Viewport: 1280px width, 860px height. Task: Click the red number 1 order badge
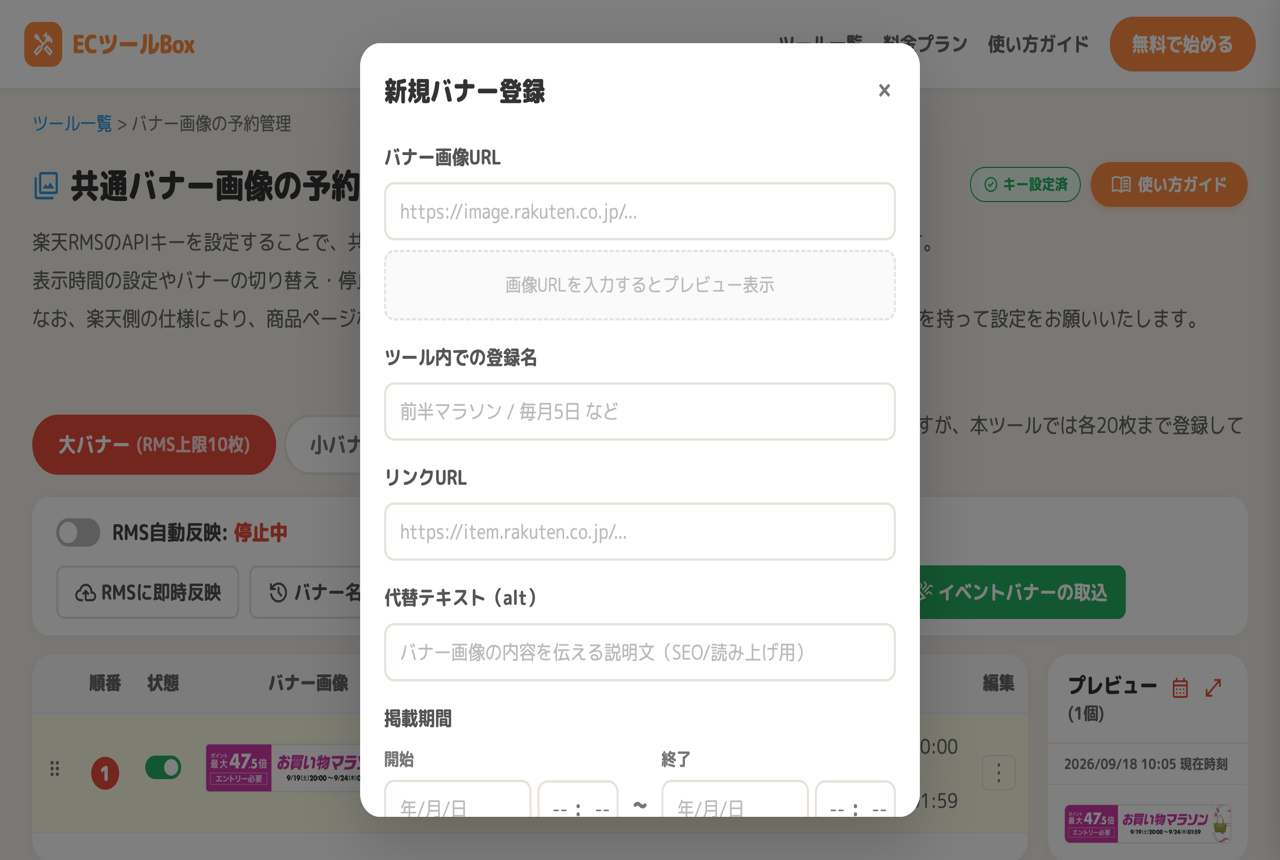pyautogui.click(x=105, y=773)
